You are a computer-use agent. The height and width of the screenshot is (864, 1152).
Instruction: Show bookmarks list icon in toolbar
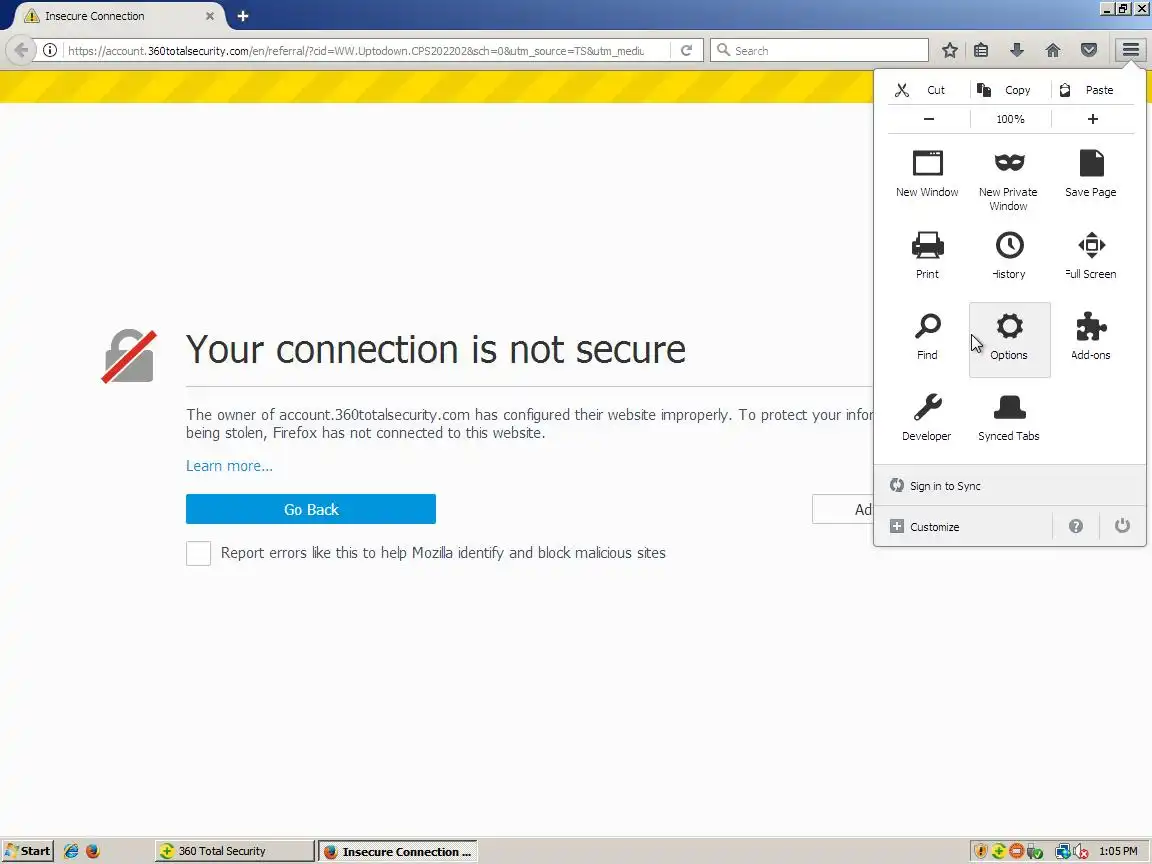point(981,50)
